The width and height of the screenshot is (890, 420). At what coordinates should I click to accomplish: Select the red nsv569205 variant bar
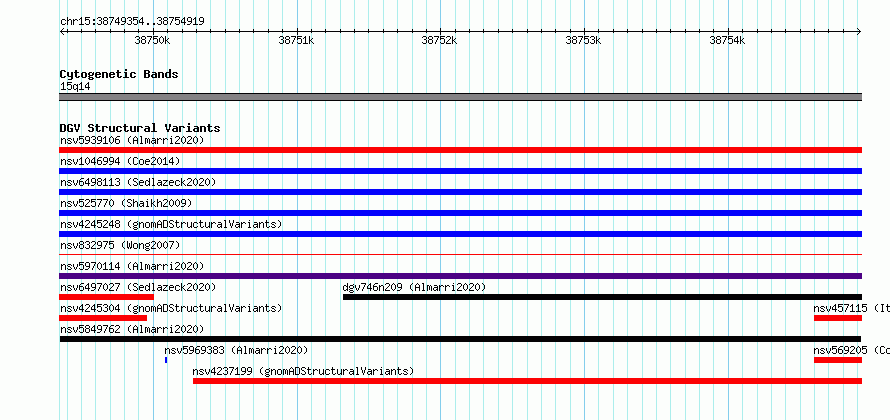pos(838,360)
